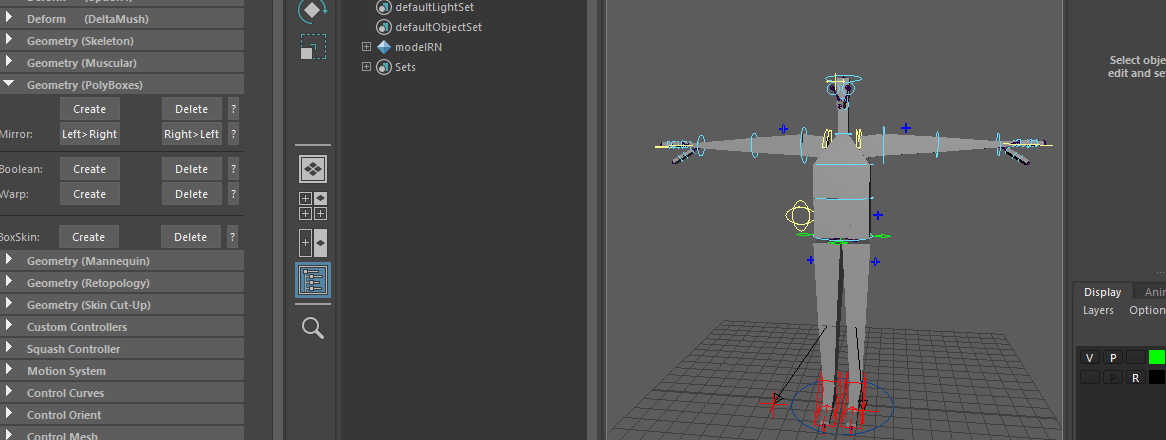Open help for the BoxSkin row
This screenshot has height=440, width=1166.
(233, 237)
